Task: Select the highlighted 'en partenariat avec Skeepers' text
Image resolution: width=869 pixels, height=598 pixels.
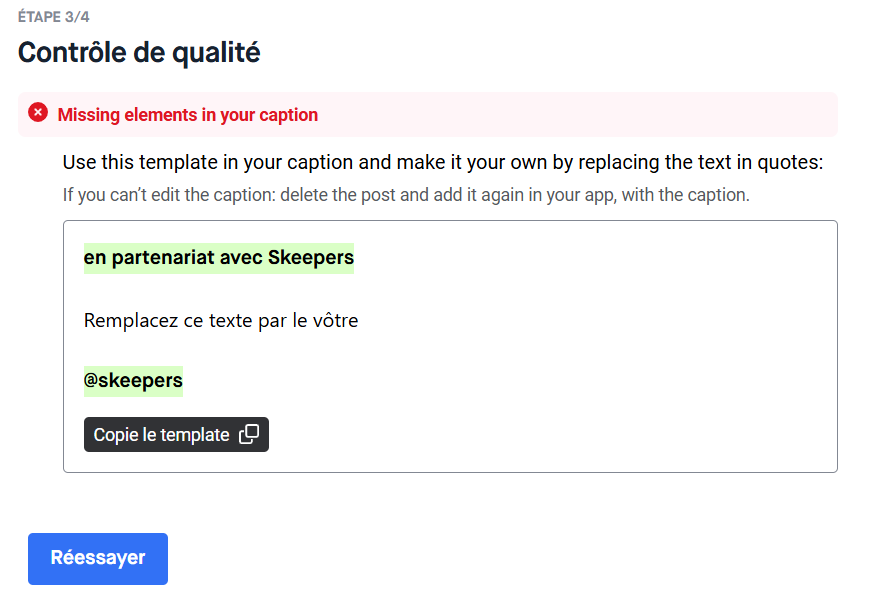Action: coord(218,258)
